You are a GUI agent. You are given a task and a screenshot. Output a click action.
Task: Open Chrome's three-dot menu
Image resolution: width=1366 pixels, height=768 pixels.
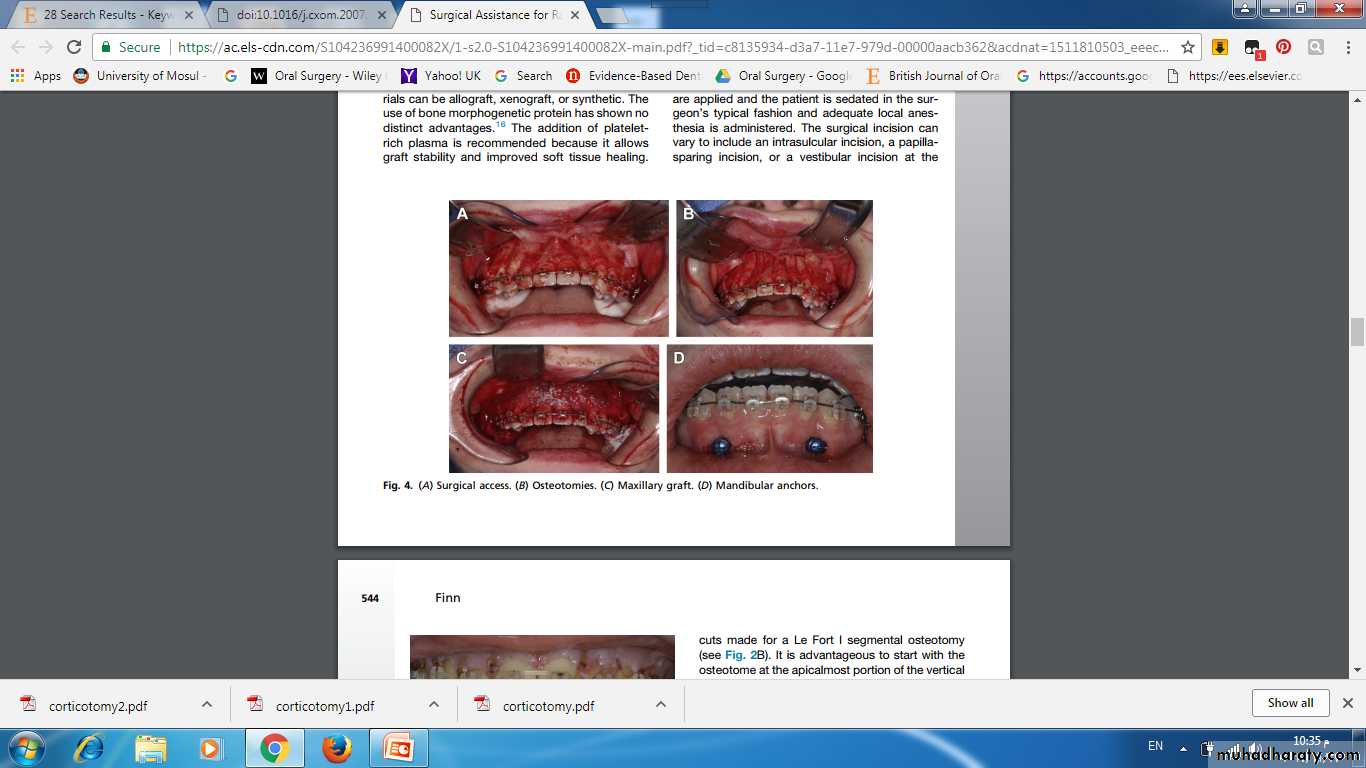click(1346, 47)
